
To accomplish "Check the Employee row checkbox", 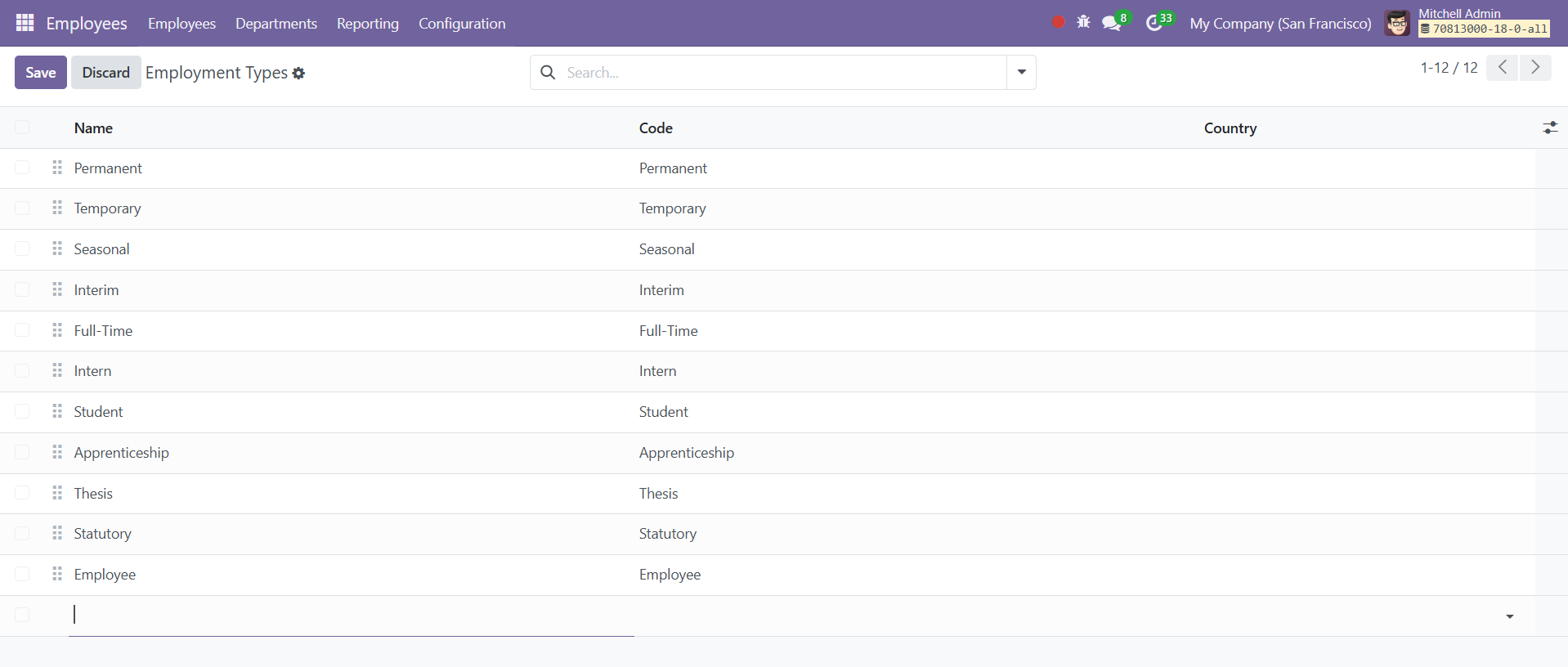I will click(x=22, y=574).
